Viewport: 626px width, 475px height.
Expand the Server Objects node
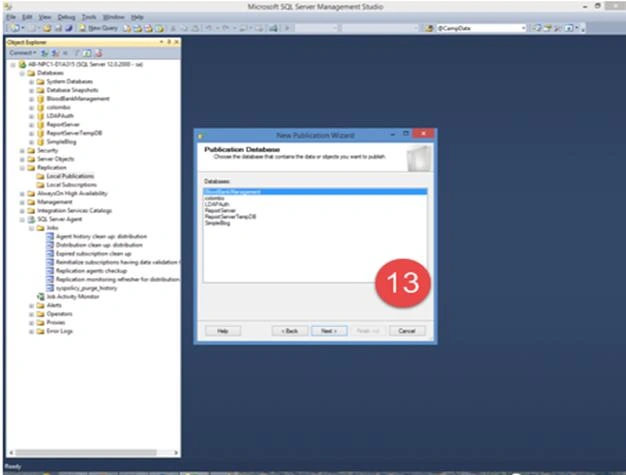pos(22,159)
